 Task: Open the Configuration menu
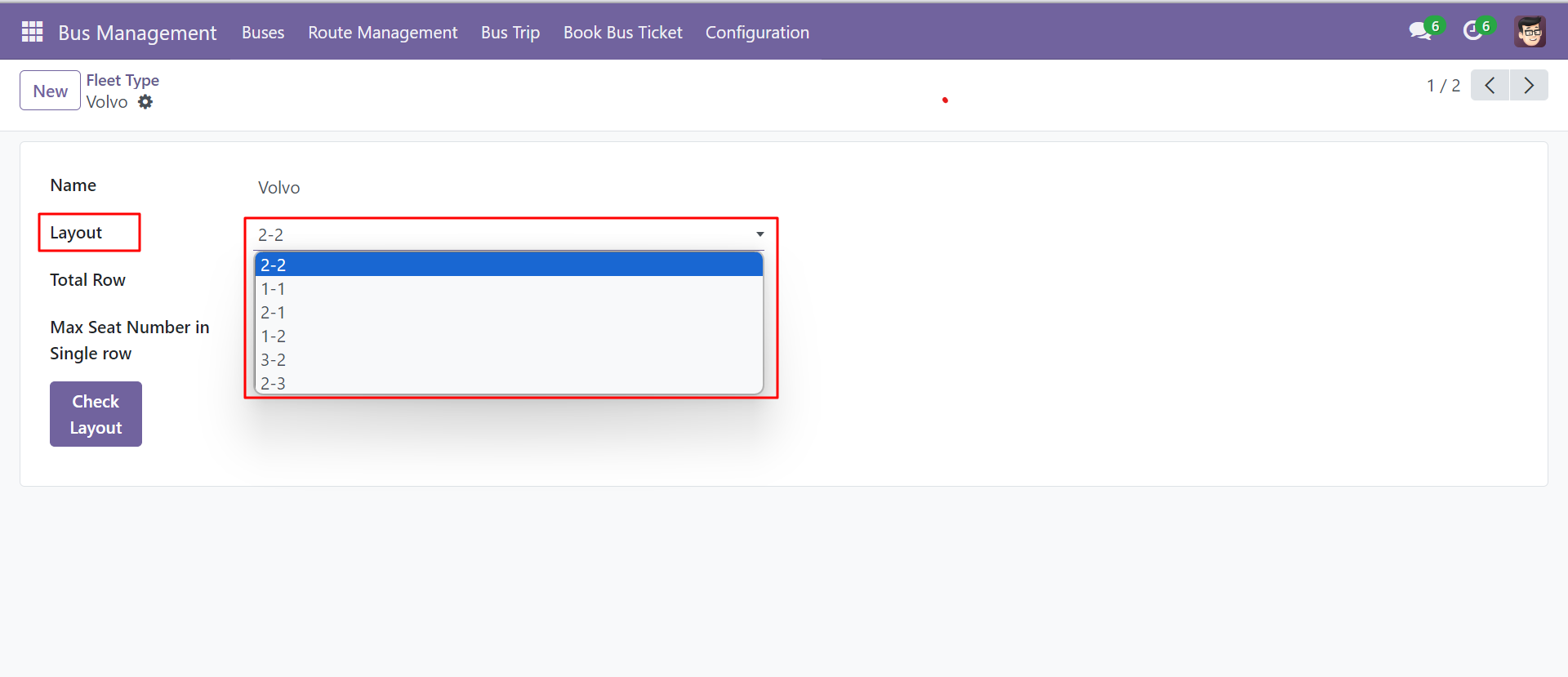pos(757,33)
